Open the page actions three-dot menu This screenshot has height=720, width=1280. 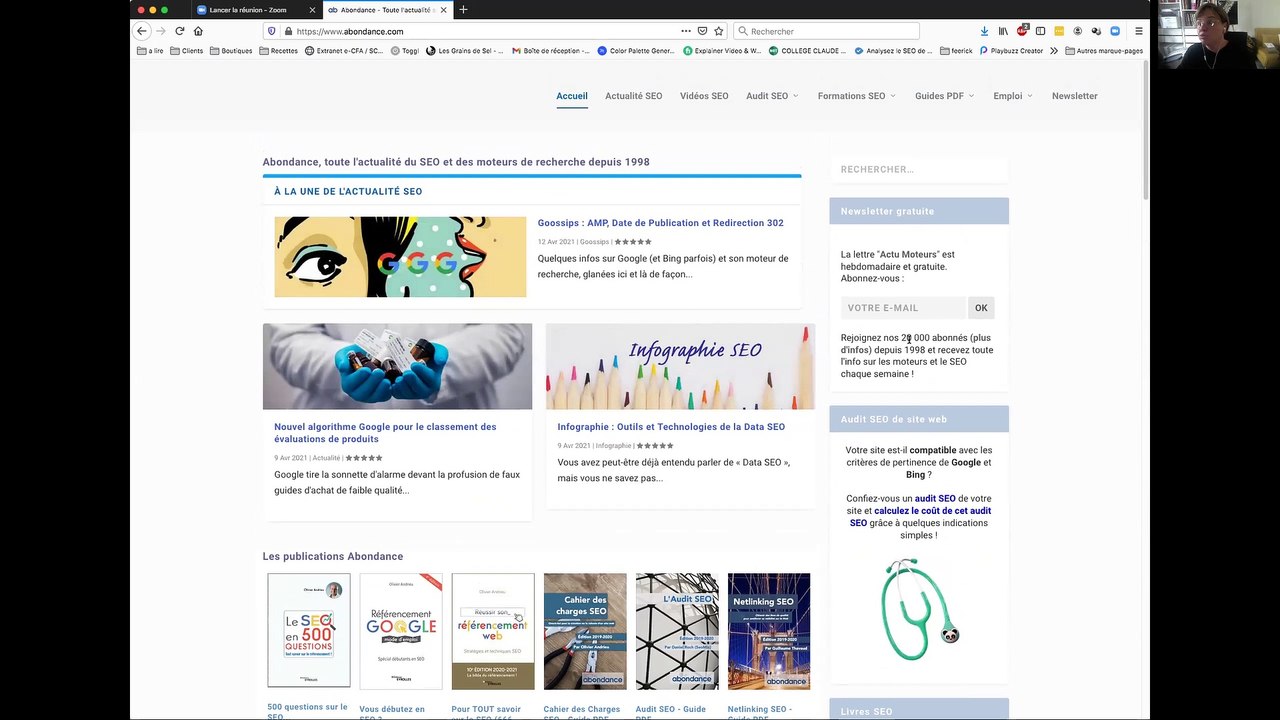pos(686,31)
